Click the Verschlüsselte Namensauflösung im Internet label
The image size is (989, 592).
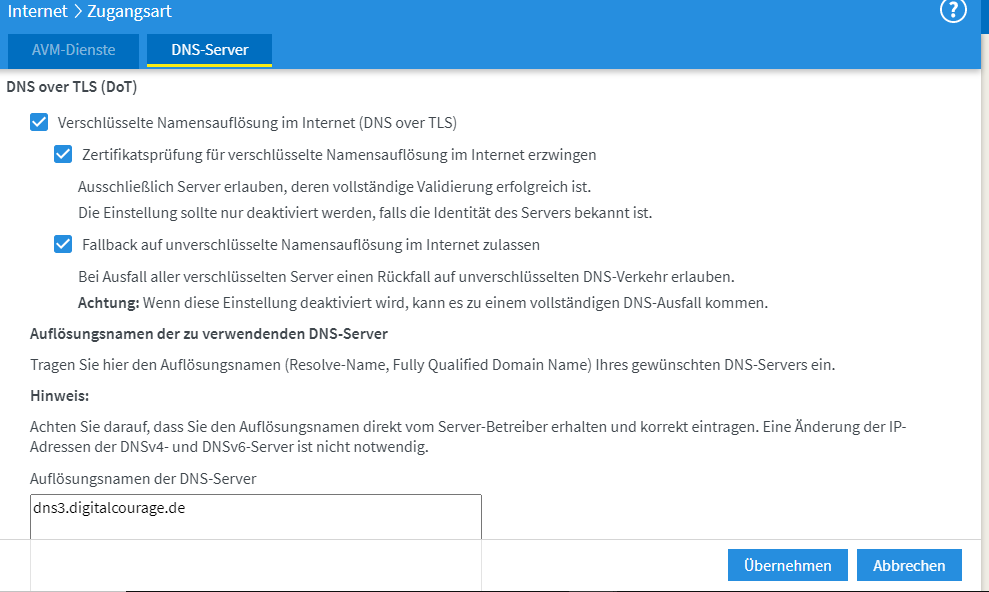click(257, 123)
